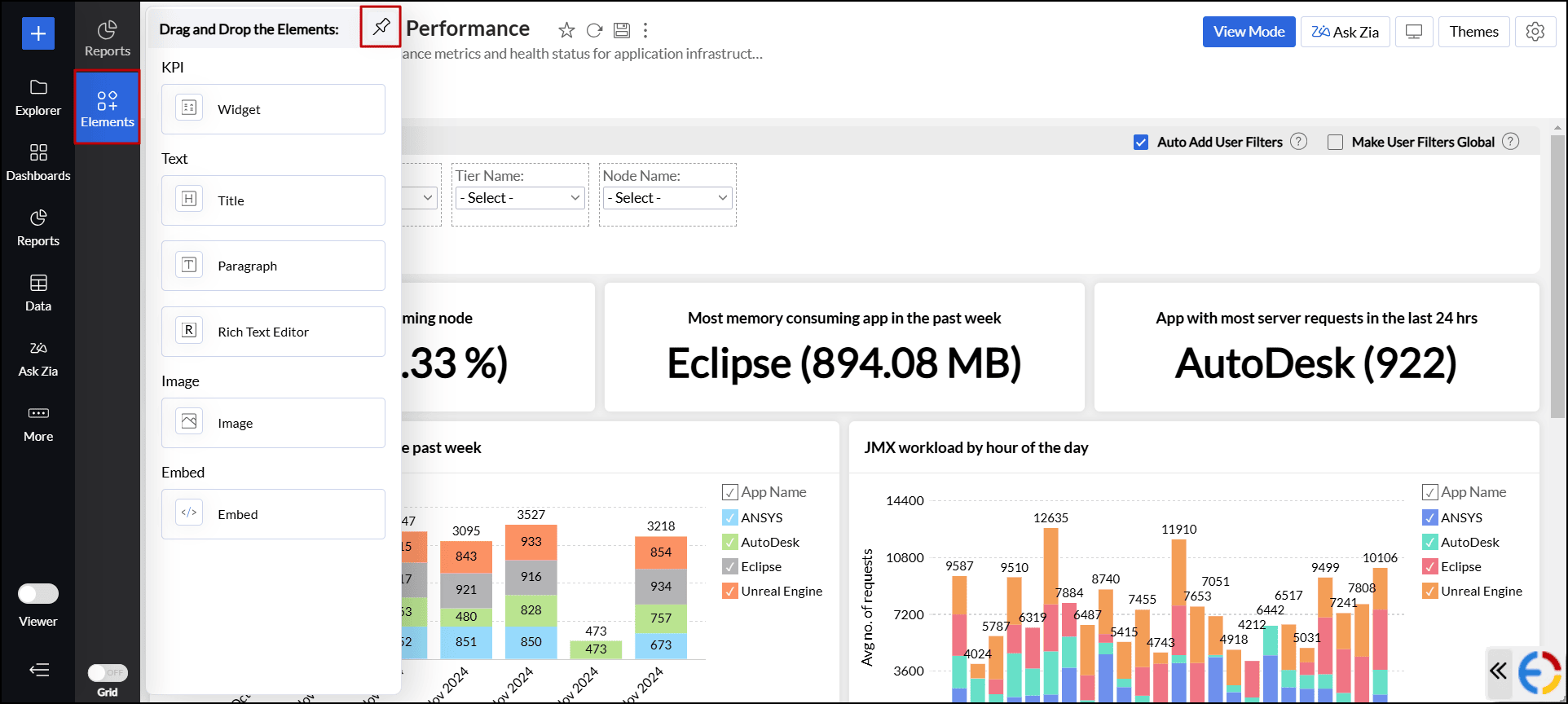
Task: Mark dashboard as favorite with star icon
Action: (x=566, y=31)
